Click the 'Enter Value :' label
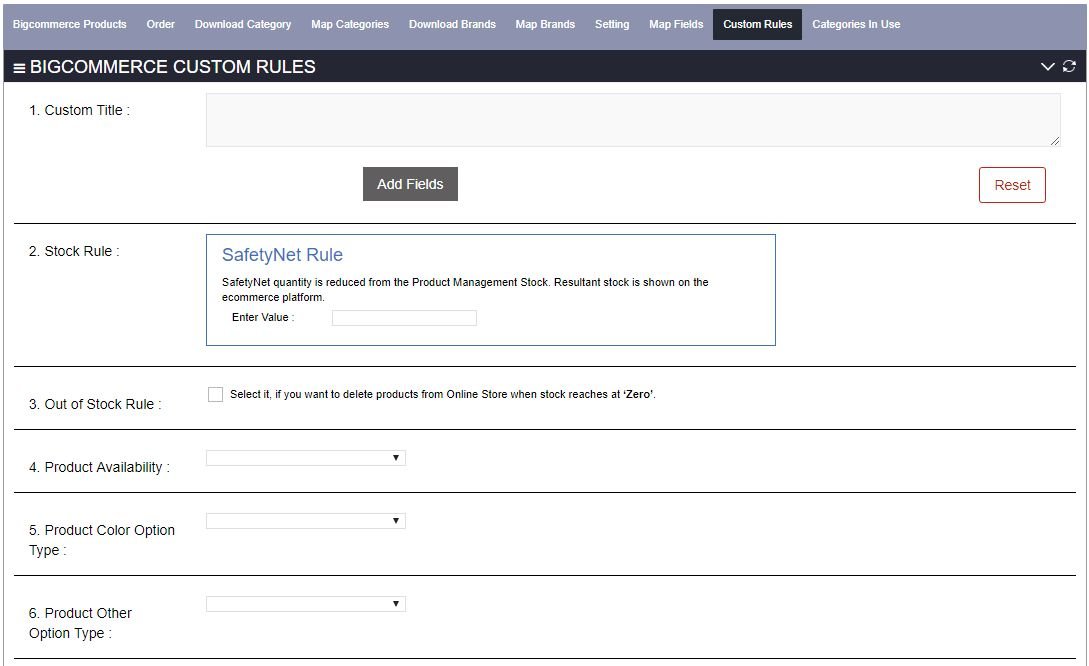Image resolution: width=1089 pixels, height=666 pixels. pos(263,317)
